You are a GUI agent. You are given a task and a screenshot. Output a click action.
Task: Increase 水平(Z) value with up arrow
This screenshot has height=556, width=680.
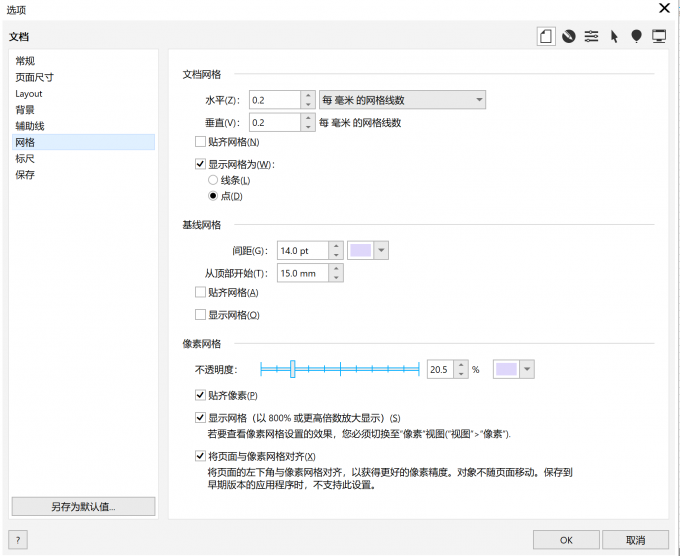click(308, 95)
